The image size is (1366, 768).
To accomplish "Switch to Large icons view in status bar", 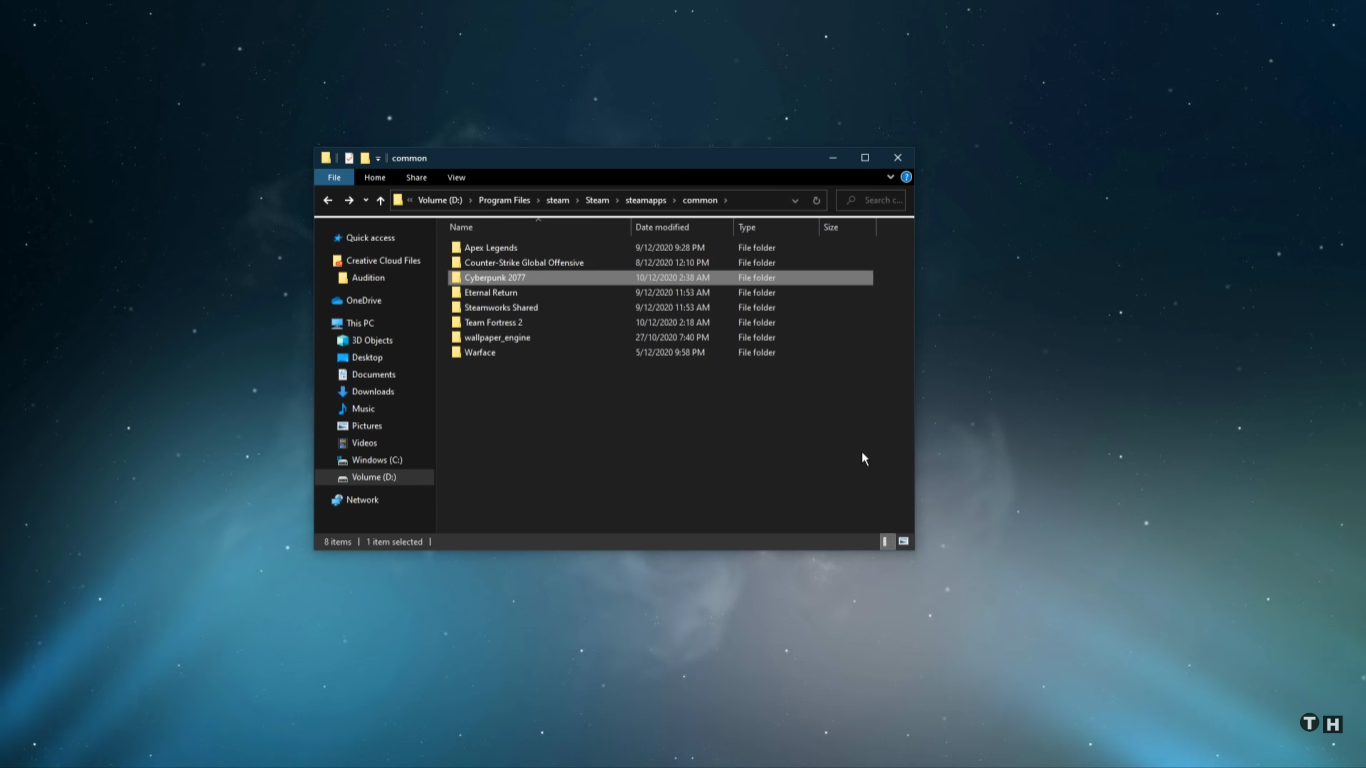I will tap(903, 542).
